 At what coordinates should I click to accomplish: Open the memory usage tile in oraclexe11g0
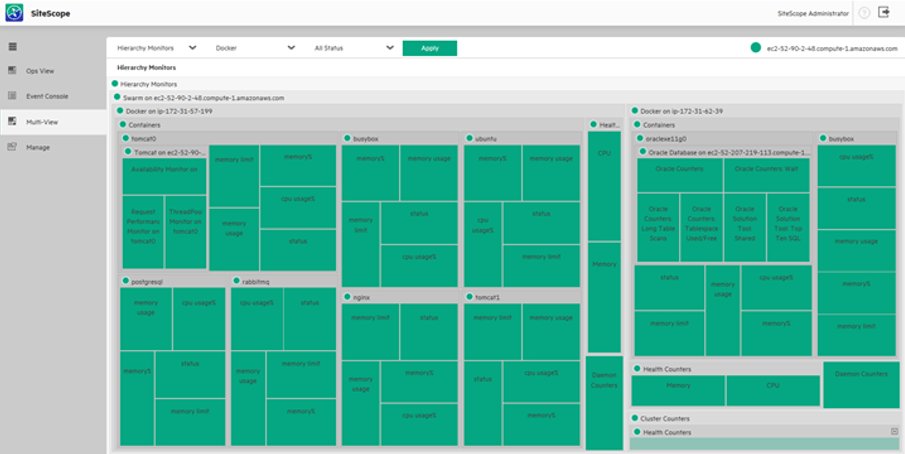[x=723, y=310]
